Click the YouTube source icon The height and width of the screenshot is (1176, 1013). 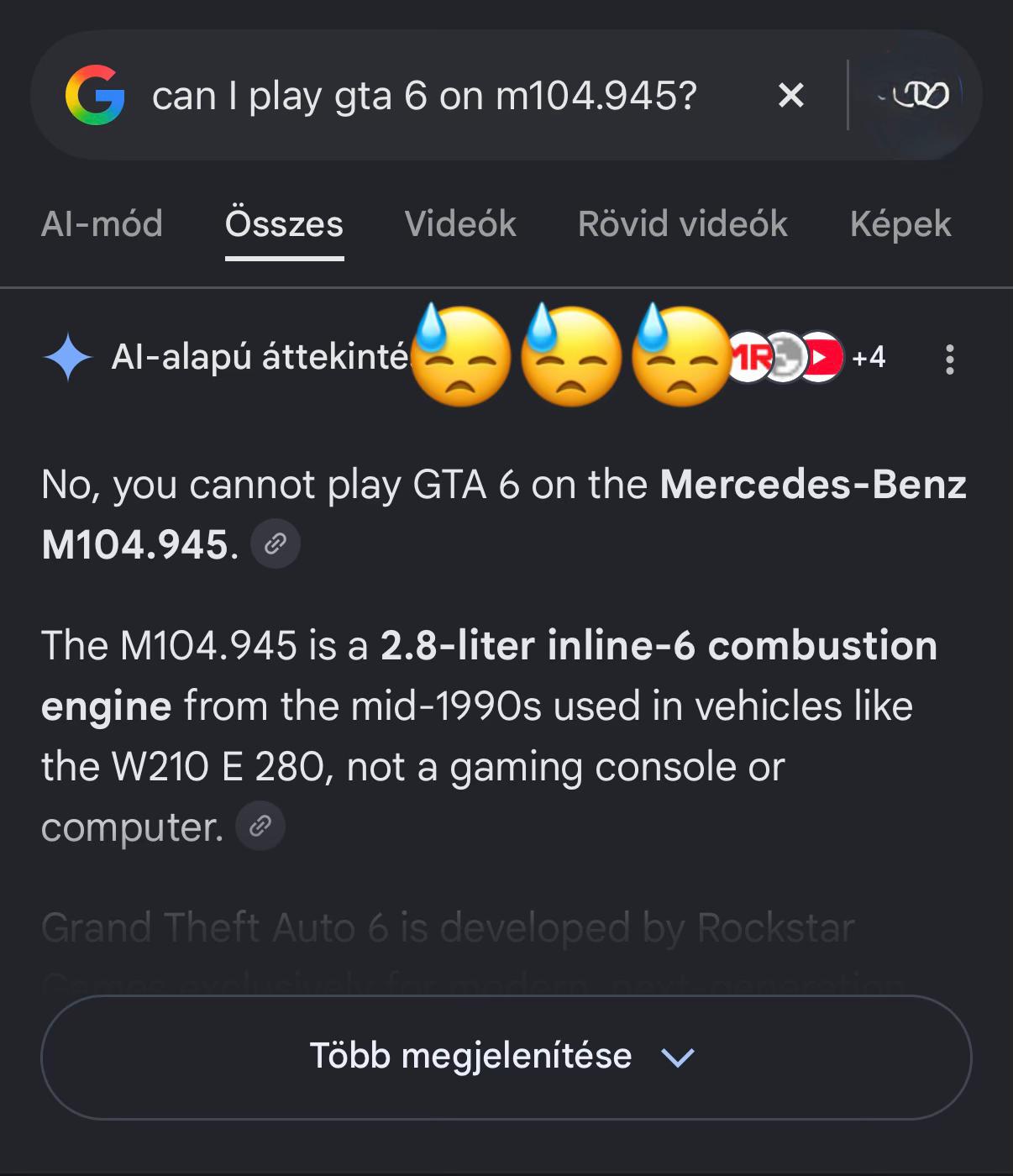[x=821, y=357]
